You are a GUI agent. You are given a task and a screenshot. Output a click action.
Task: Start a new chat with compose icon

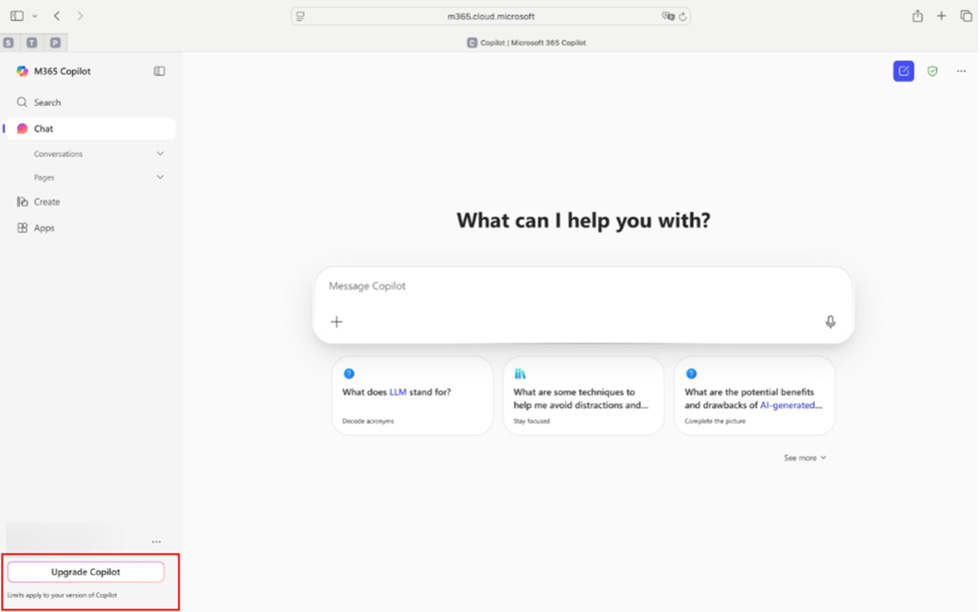(904, 71)
